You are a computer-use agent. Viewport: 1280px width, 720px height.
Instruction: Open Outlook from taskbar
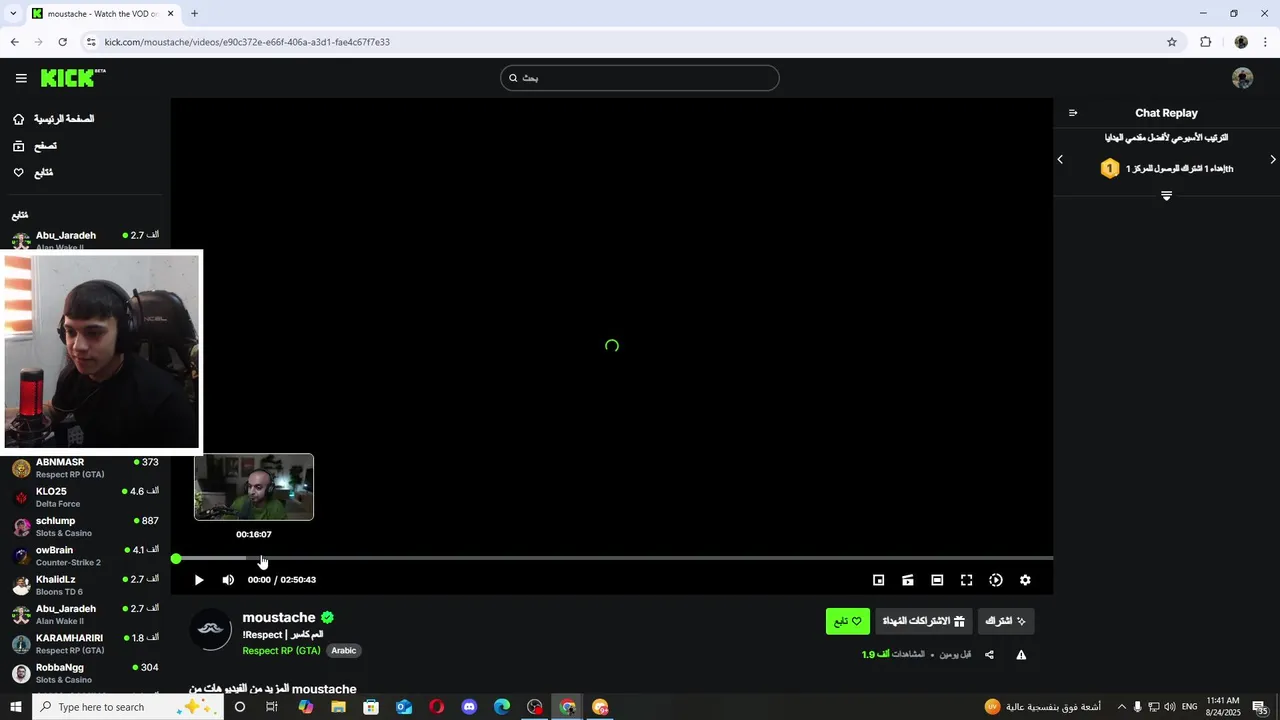[x=404, y=707]
